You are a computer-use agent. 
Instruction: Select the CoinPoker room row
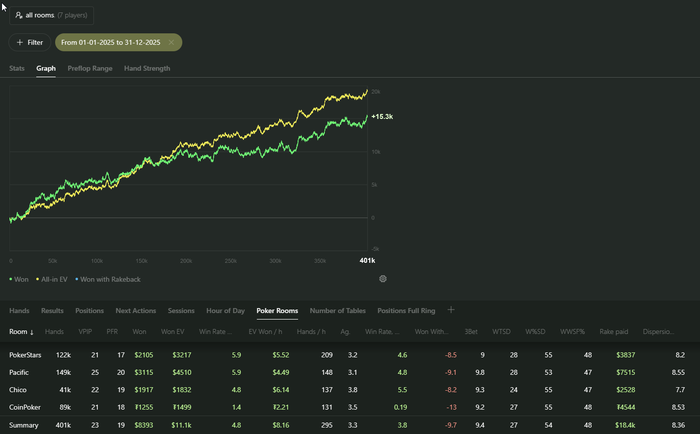(x=350, y=407)
